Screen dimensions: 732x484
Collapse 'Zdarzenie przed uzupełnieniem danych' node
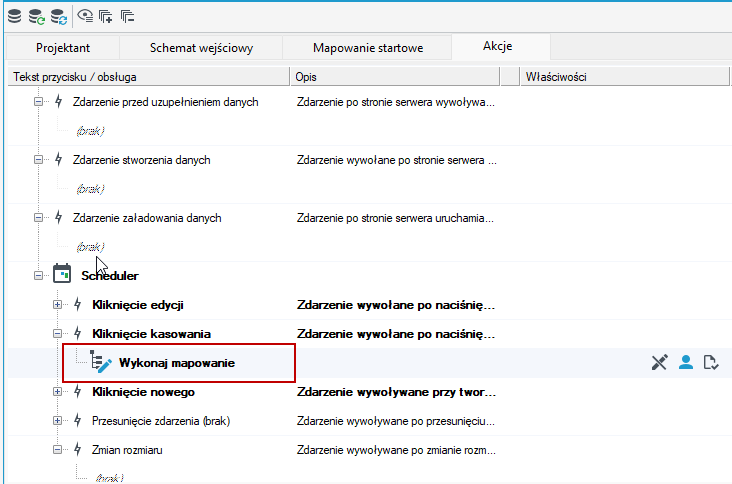(x=38, y=101)
